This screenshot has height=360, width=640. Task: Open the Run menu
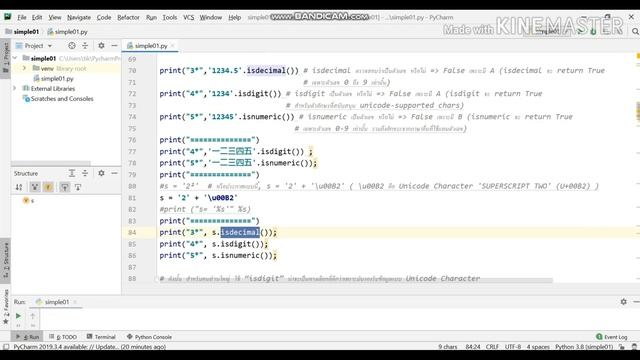pos(151,18)
